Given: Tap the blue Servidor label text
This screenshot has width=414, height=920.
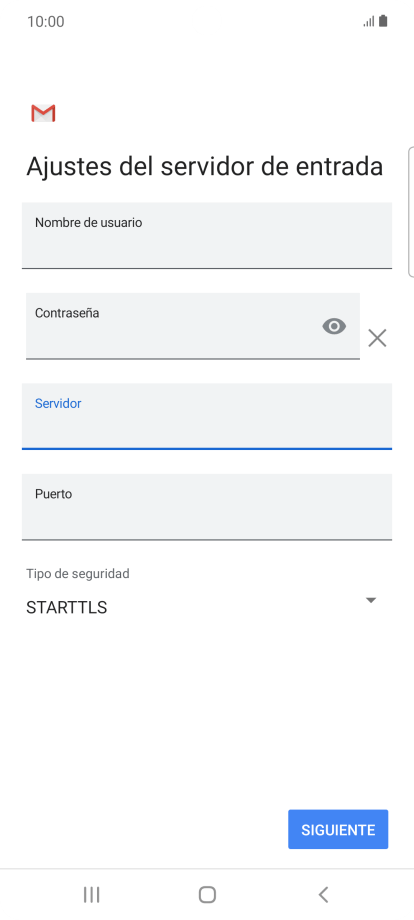Looking at the screenshot, I should 58,404.
